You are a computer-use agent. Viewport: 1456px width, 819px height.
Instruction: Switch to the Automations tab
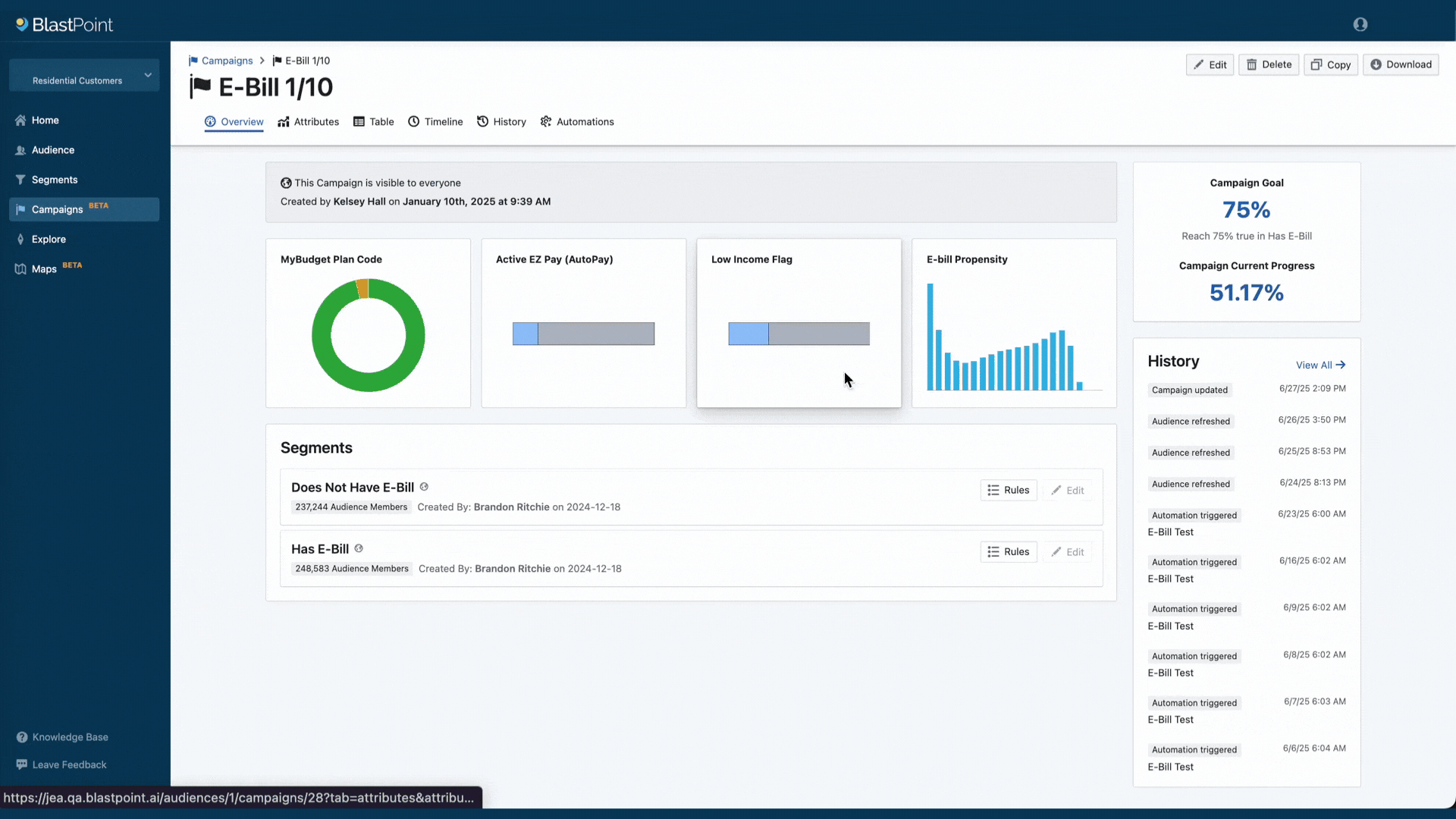(x=576, y=121)
